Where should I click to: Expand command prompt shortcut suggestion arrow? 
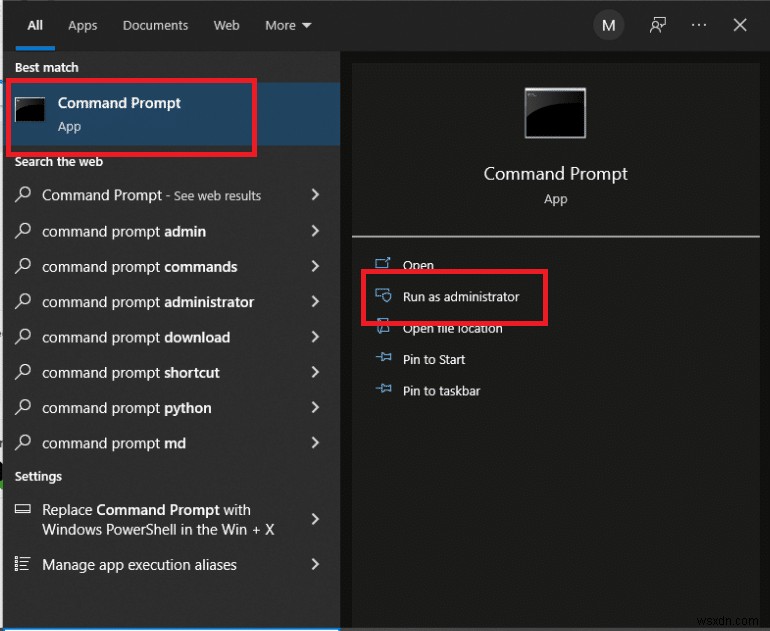pos(315,372)
